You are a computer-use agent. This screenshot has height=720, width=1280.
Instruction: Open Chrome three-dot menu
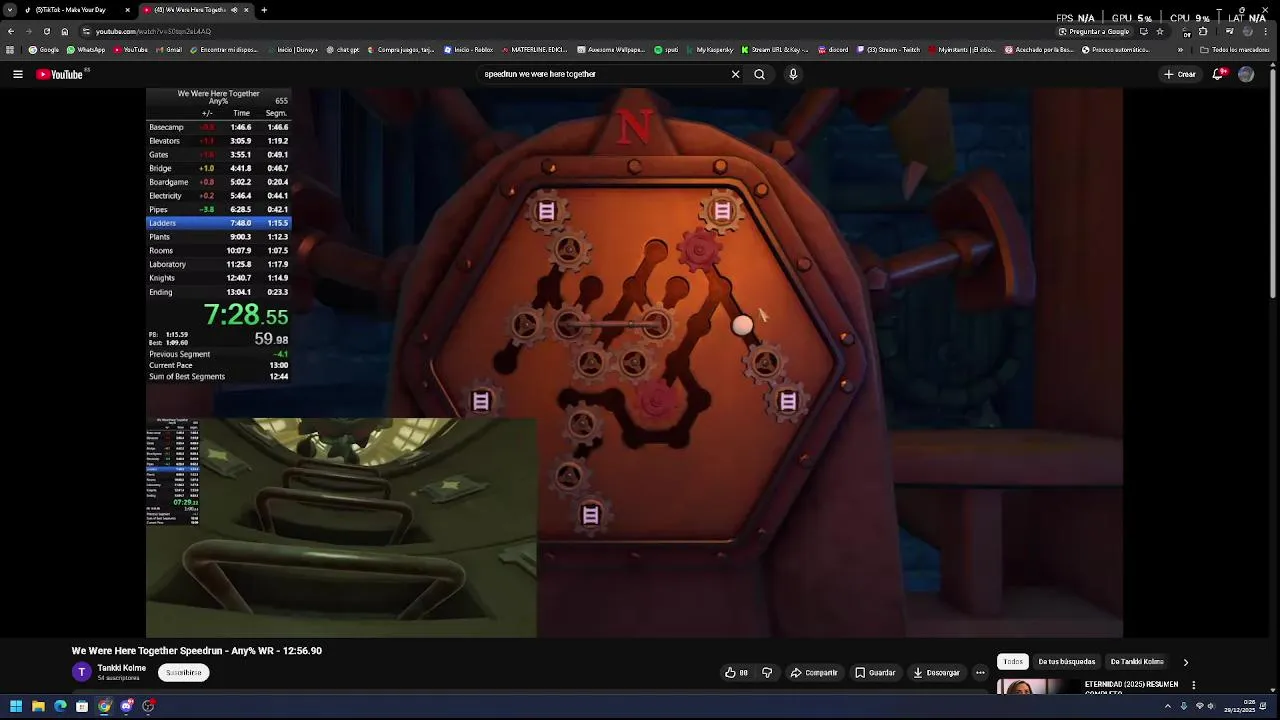[x=1267, y=31]
